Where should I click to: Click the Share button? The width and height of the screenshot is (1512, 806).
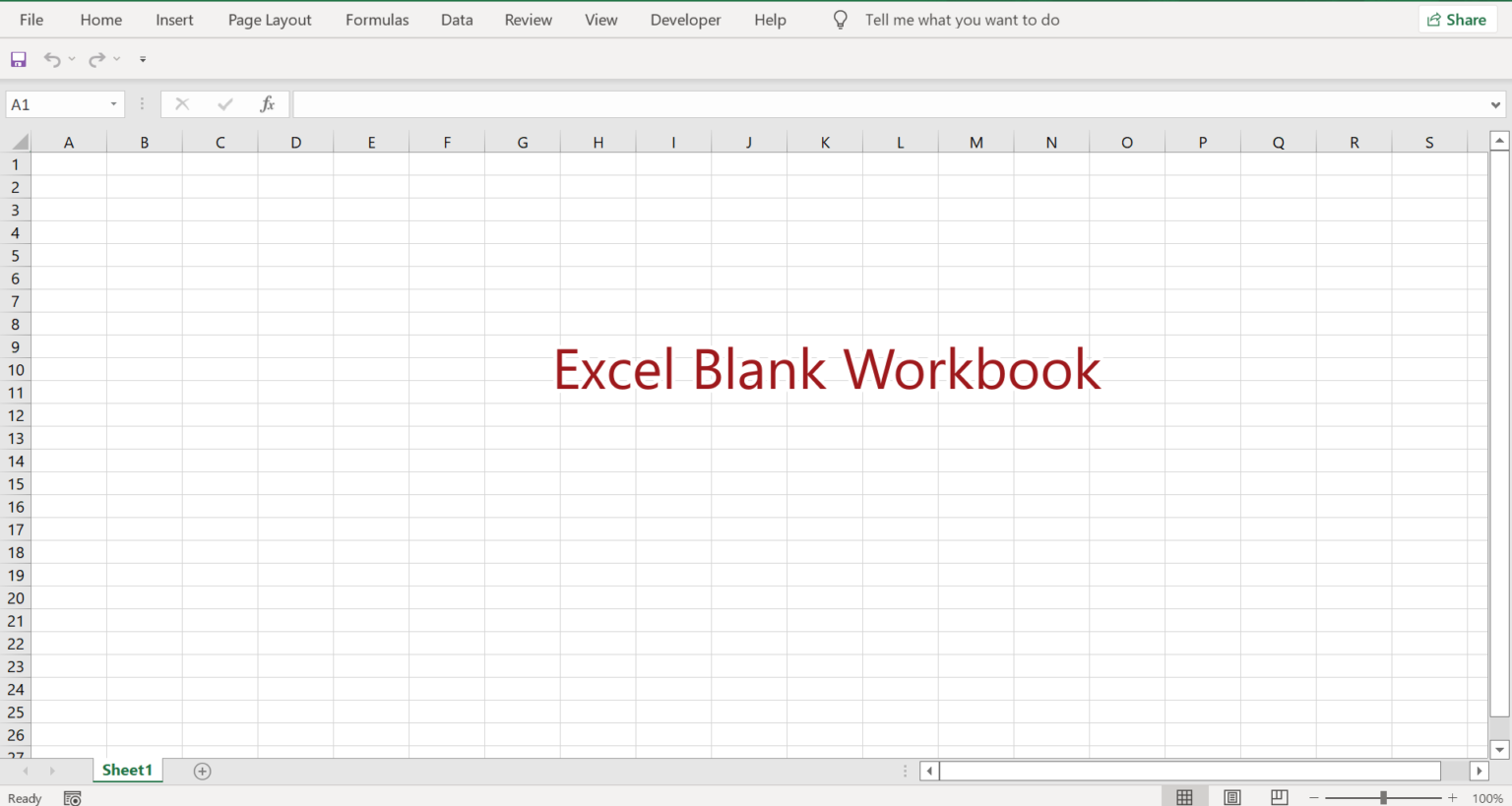coord(1458,19)
